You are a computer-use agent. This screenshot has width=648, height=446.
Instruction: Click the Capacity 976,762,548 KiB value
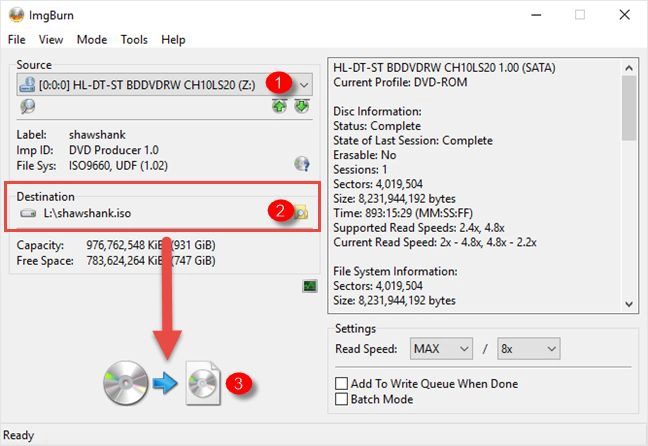151,245
